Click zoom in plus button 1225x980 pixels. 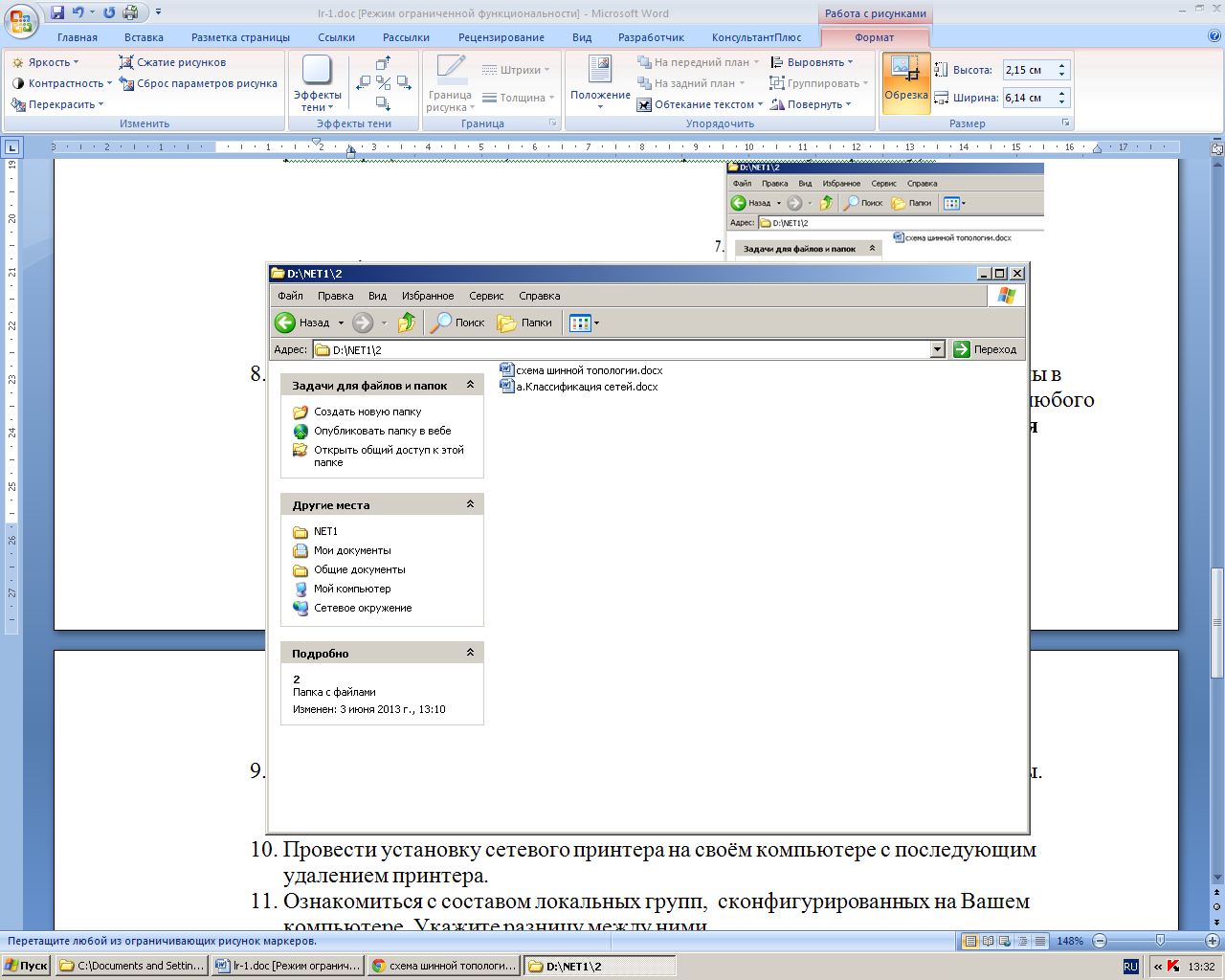coord(1212,941)
